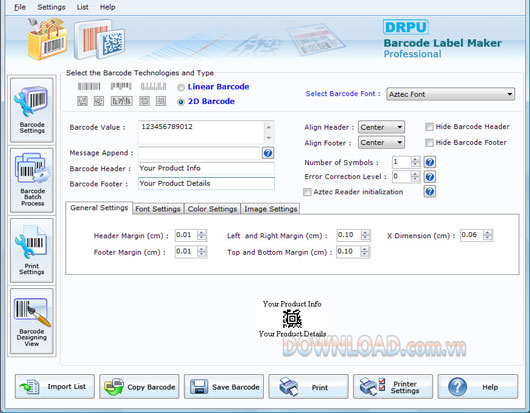This screenshot has width=530, height=413.
Task: Toggle Aztec Reader initialization checkbox
Action: point(307,192)
